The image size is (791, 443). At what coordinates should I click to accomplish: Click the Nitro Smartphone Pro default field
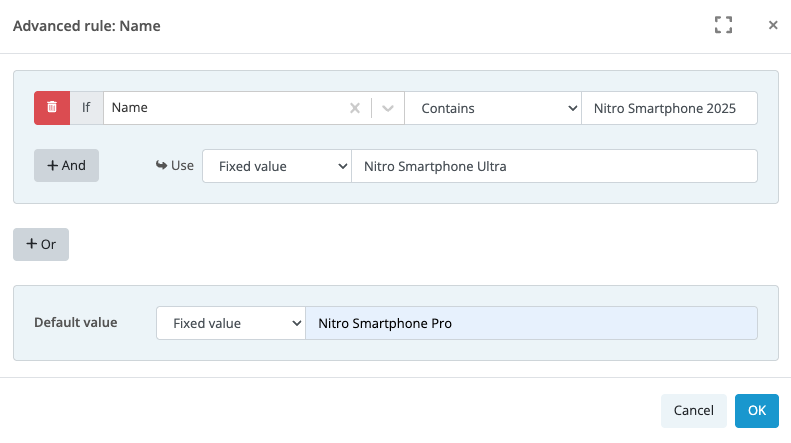[531, 323]
